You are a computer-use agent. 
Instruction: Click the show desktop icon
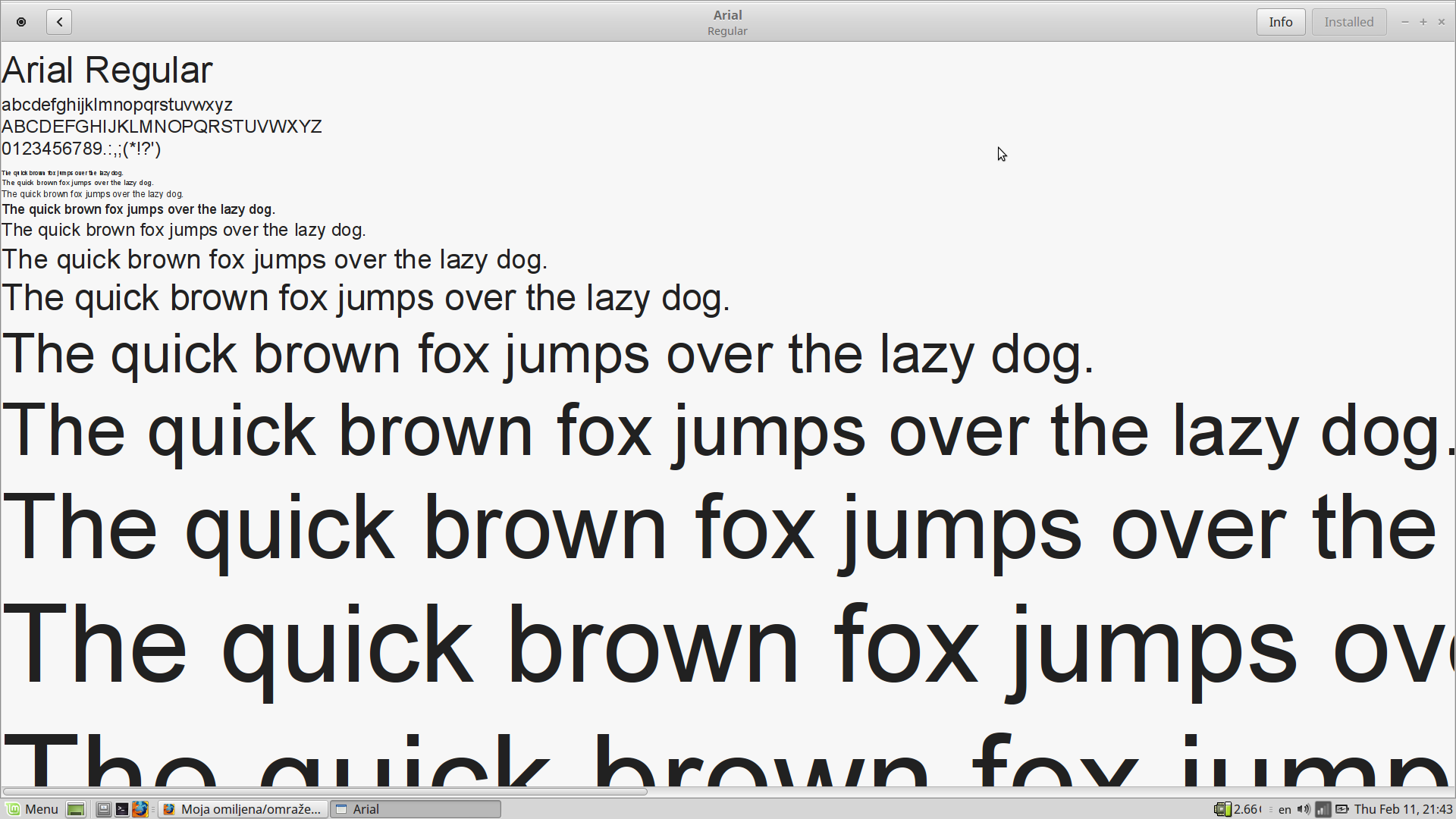pyautogui.click(x=75, y=809)
